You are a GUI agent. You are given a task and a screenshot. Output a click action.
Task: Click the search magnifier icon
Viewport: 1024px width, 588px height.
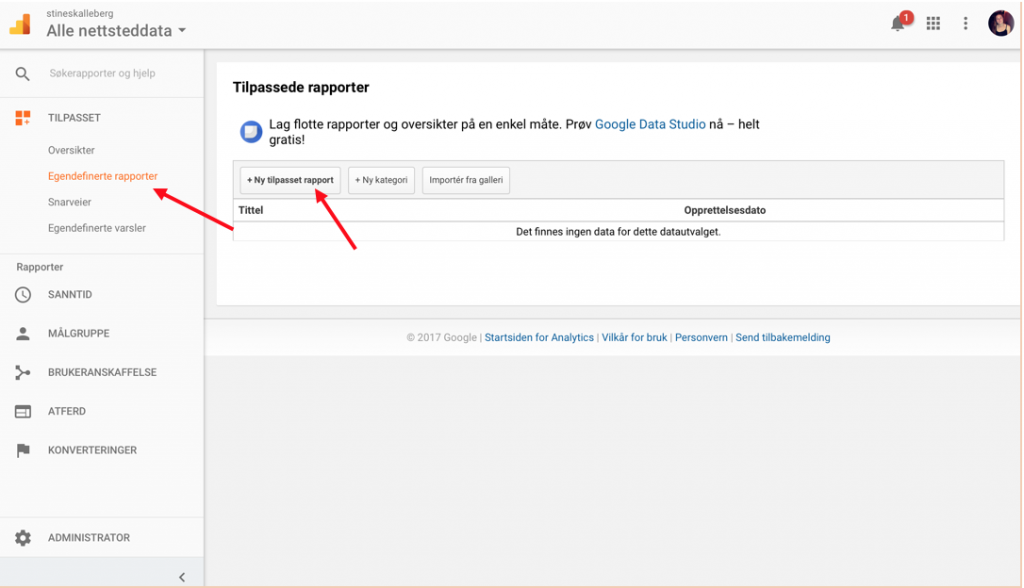point(22,74)
